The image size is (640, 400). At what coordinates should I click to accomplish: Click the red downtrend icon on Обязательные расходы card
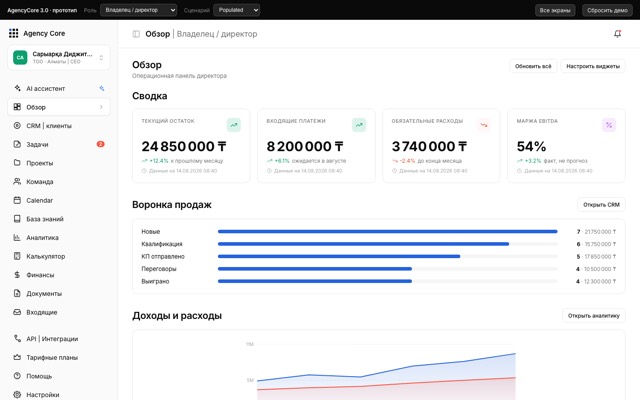click(484, 125)
